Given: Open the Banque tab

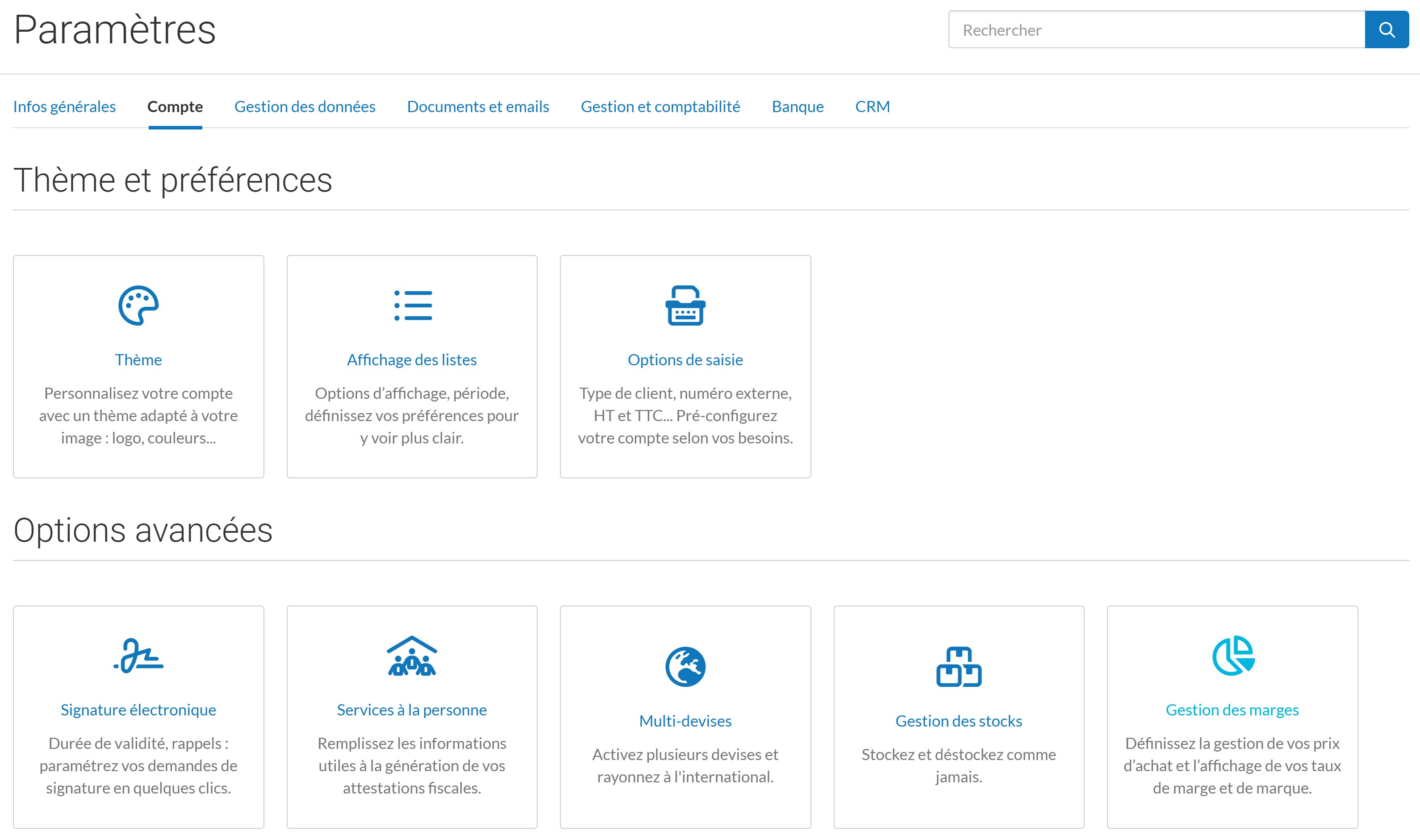Looking at the screenshot, I should tap(798, 106).
